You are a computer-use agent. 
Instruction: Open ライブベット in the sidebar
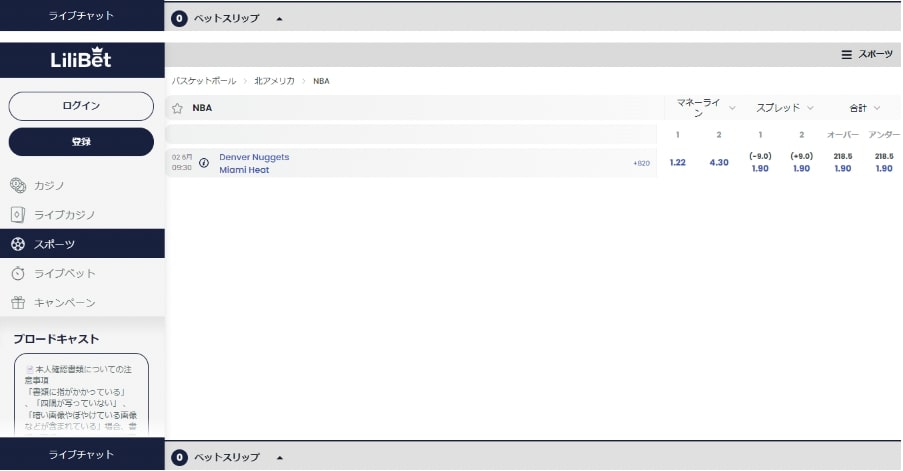tap(82, 274)
